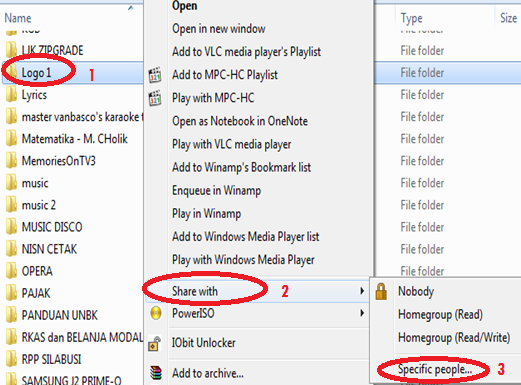Sort by the Type column header
Screen dimensions: 521x385
pos(412,19)
